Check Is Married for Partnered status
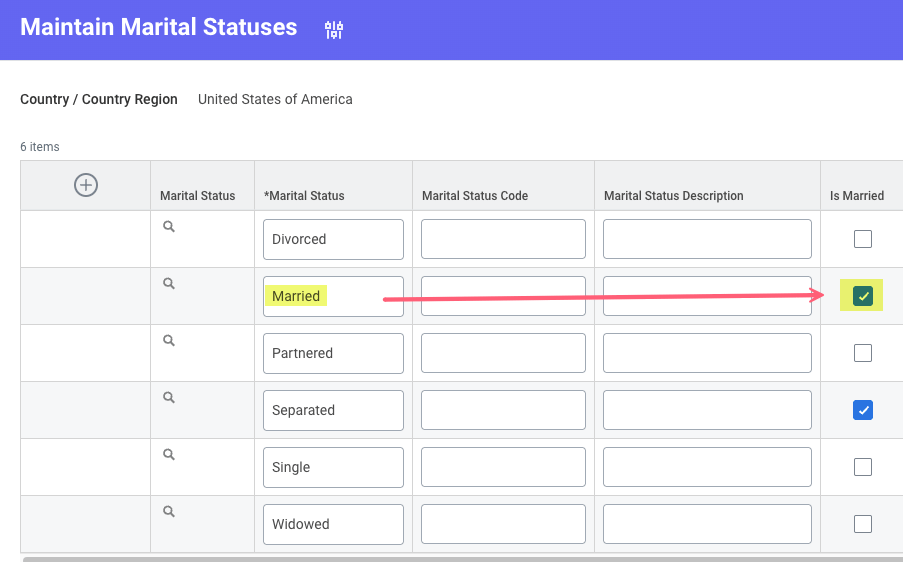Viewport: 903px width, 562px height. (863, 353)
